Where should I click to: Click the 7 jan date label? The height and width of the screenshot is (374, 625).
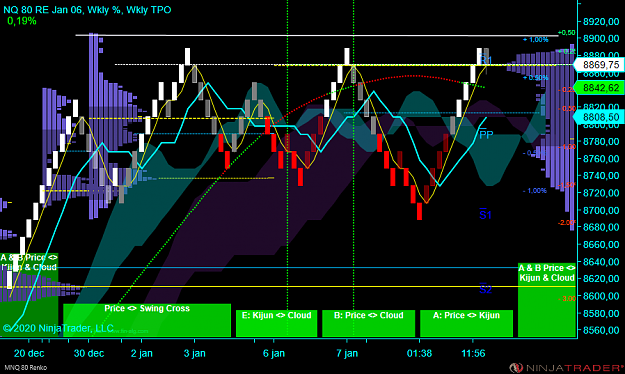point(347,353)
